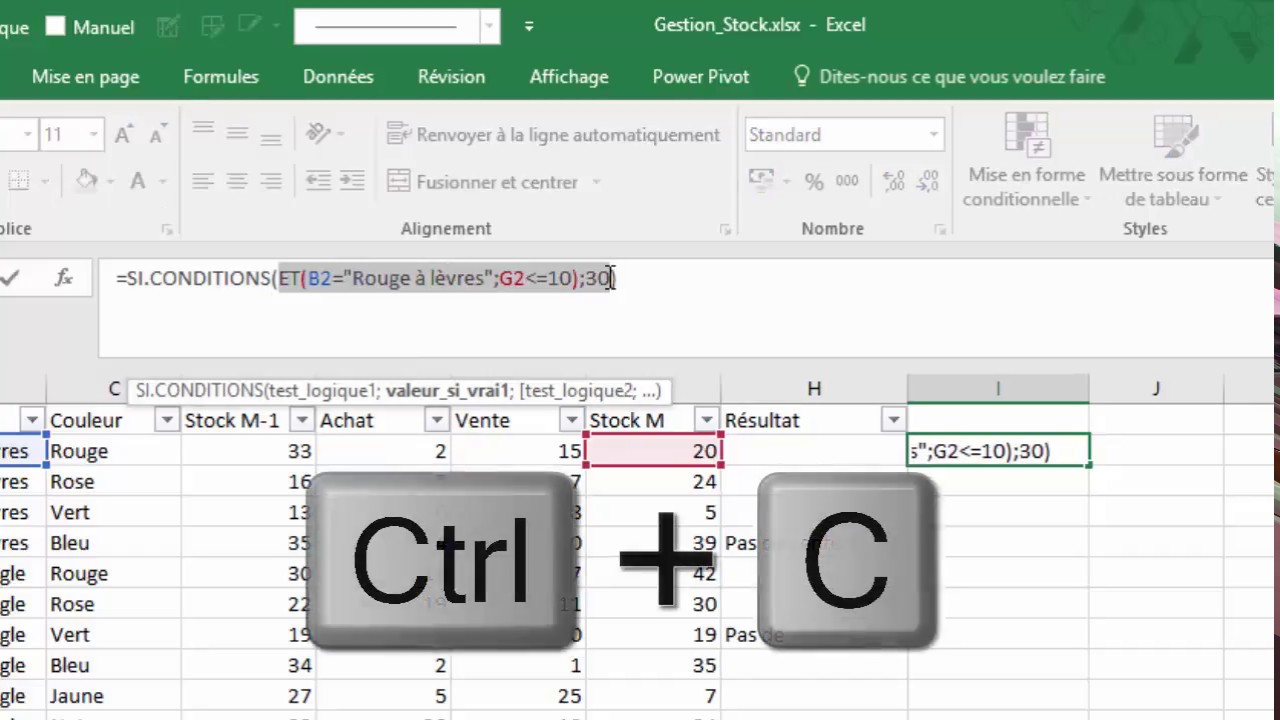
Task: Open the Stock M filter dropdown
Action: coord(707,421)
